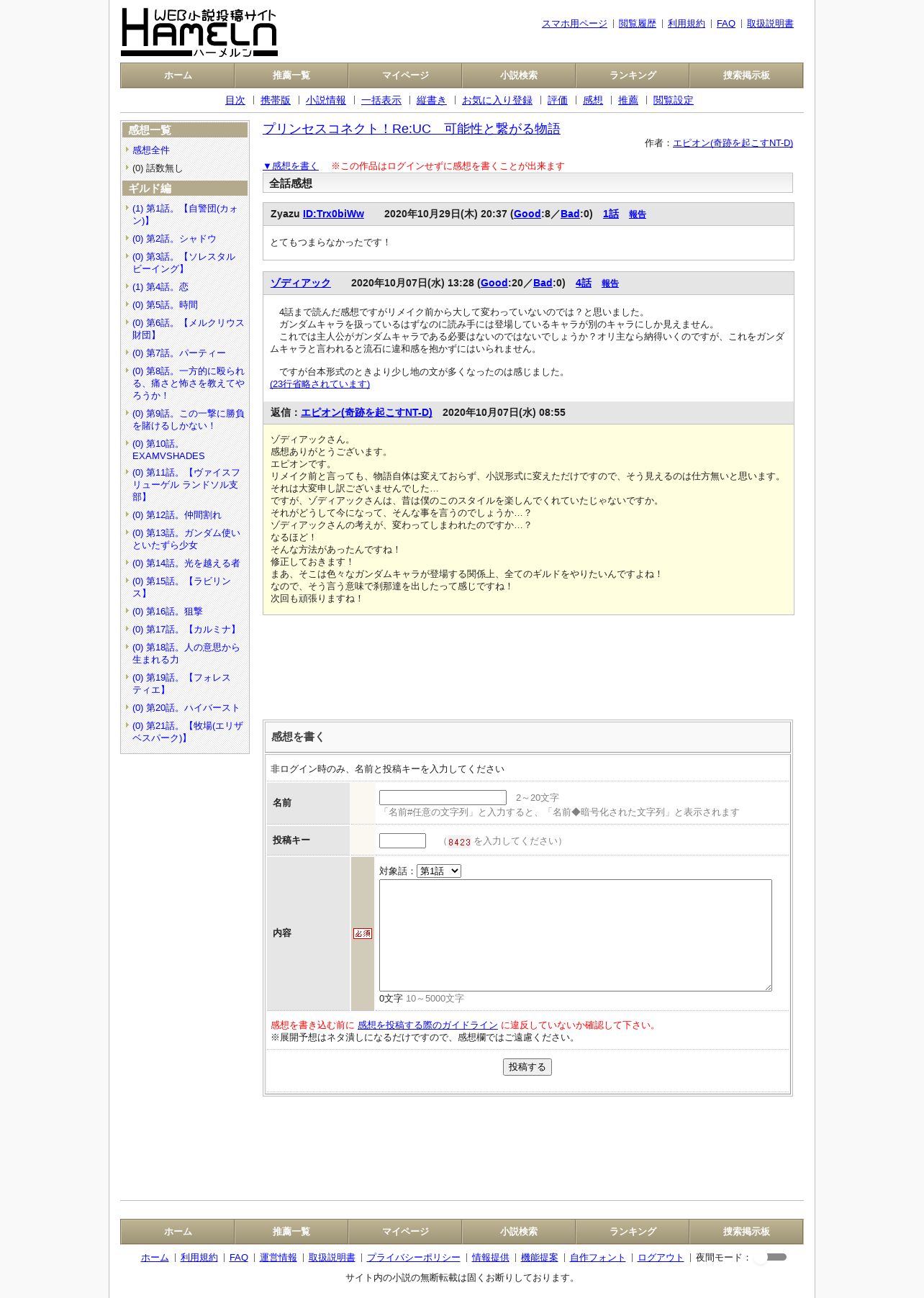Viewport: 924px width, 1298px height.
Task: Open the スマホ用ページ link
Action: (574, 24)
